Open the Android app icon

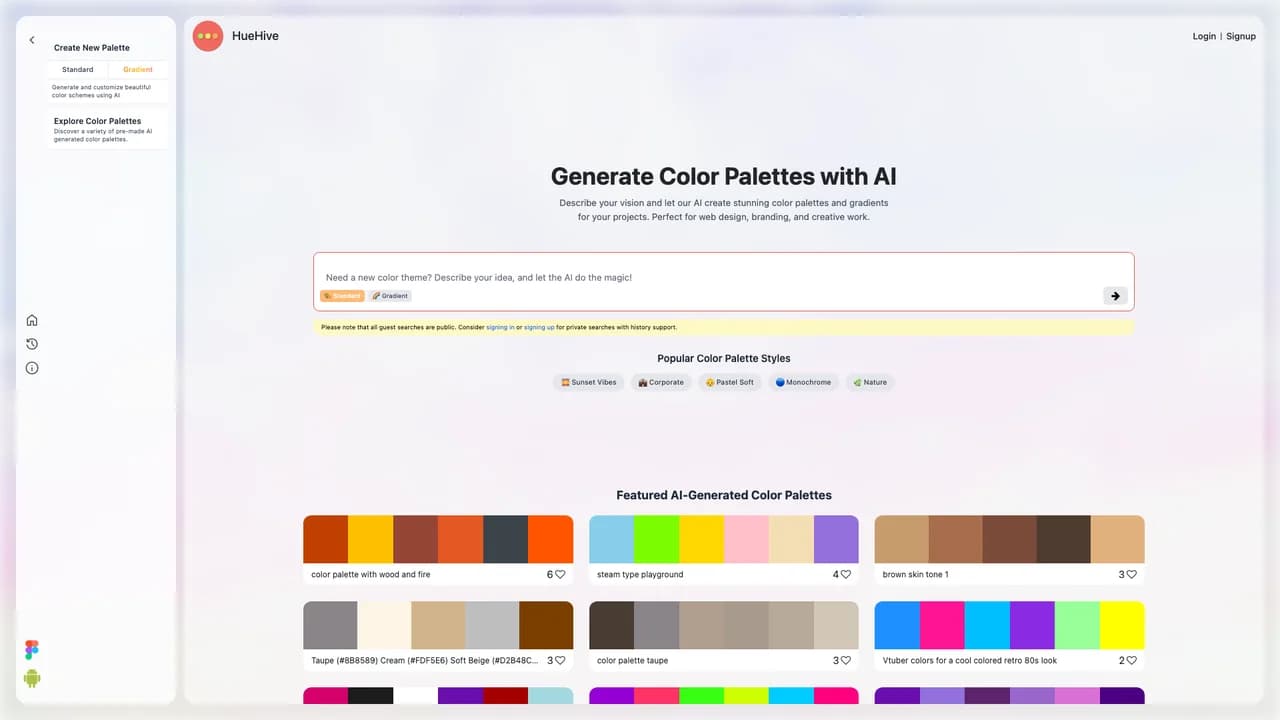pyautogui.click(x=32, y=678)
